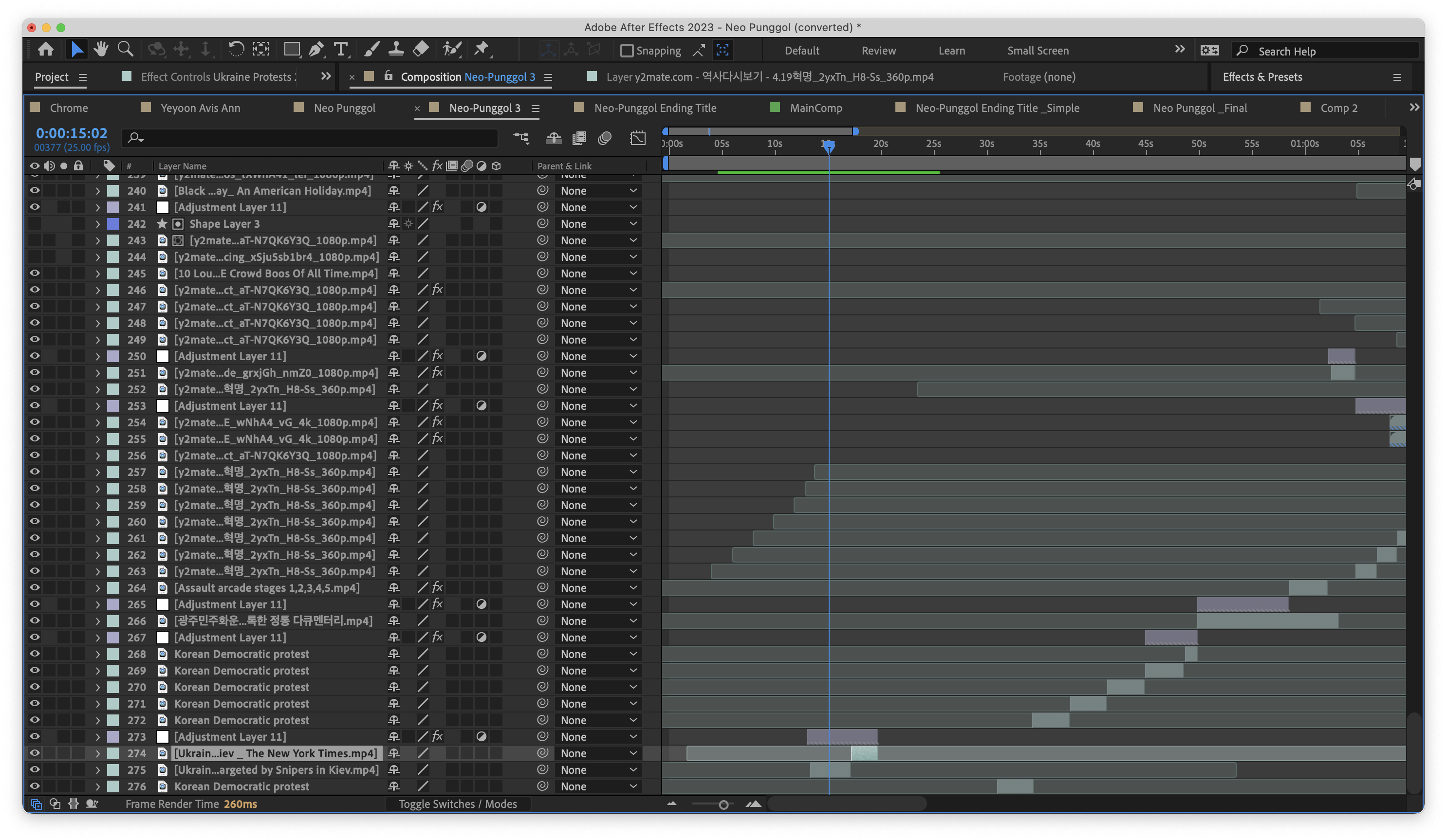Image resolution: width=1447 pixels, height=840 pixels.
Task: Choose the Rectangle shape tool
Action: click(x=292, y=50)
